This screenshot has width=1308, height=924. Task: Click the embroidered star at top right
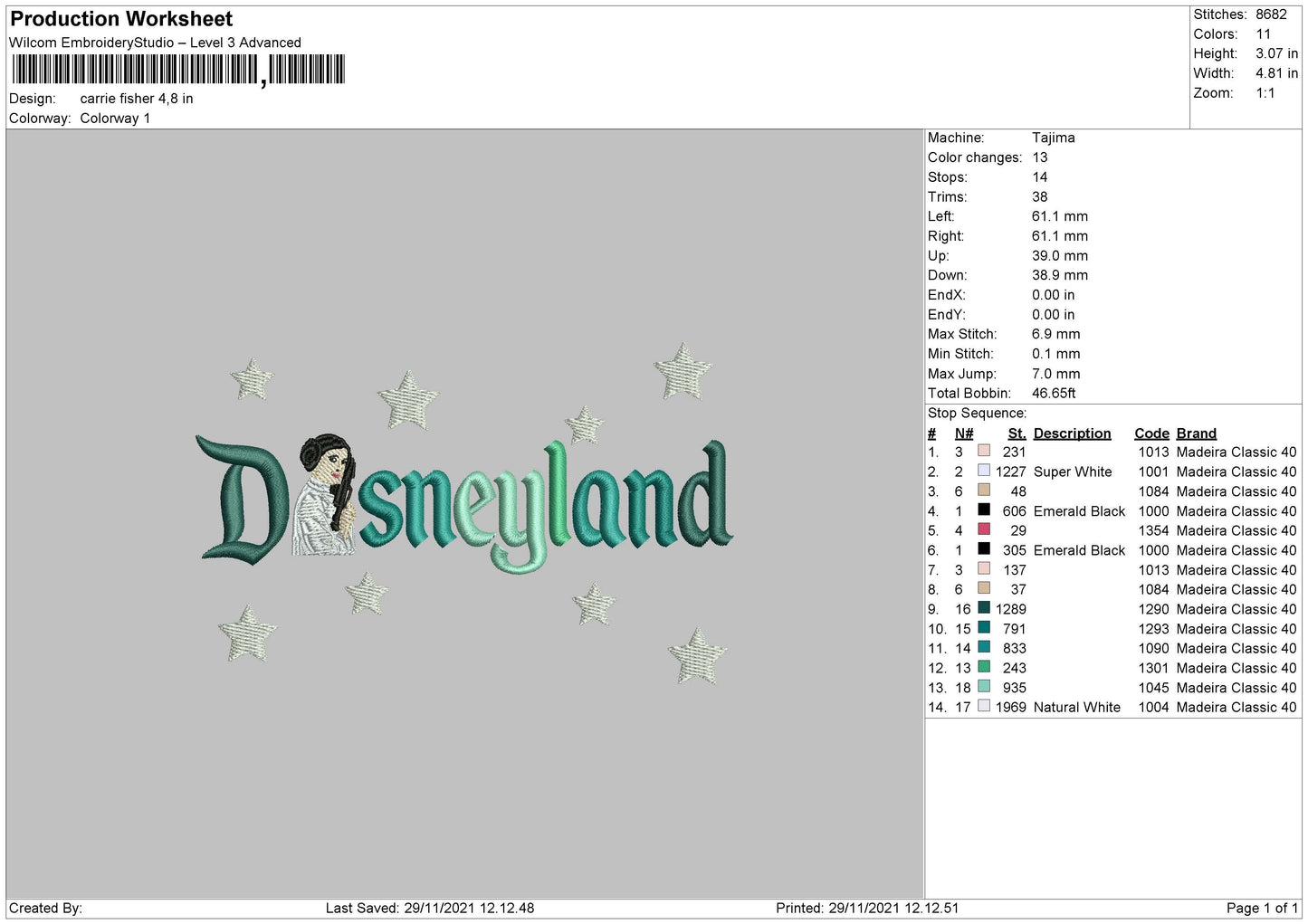pos(683,372)
